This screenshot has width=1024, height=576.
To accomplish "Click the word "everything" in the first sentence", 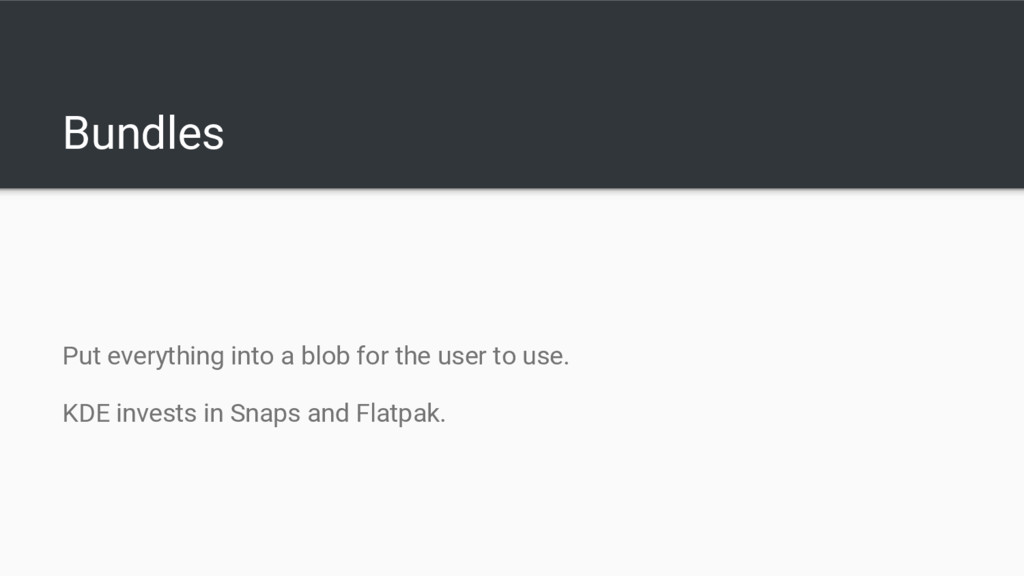I will [166, 357].
